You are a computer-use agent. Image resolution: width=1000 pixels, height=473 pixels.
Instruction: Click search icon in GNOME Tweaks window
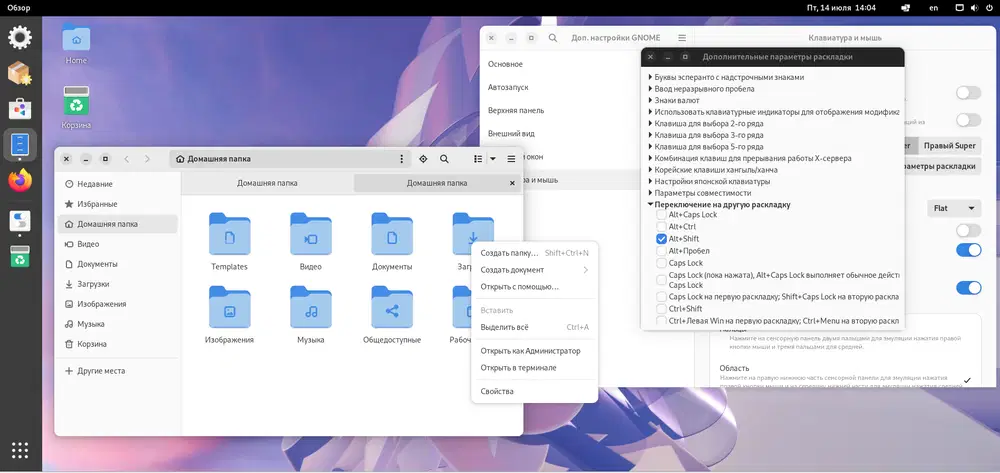click(x=553, y=38)
